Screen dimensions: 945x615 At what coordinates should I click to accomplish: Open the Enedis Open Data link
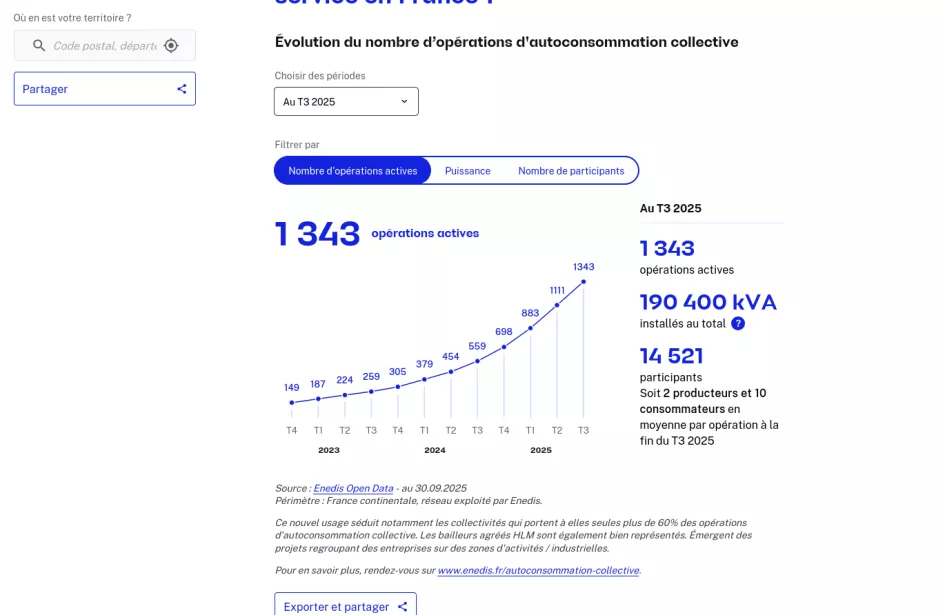(353, 488)
